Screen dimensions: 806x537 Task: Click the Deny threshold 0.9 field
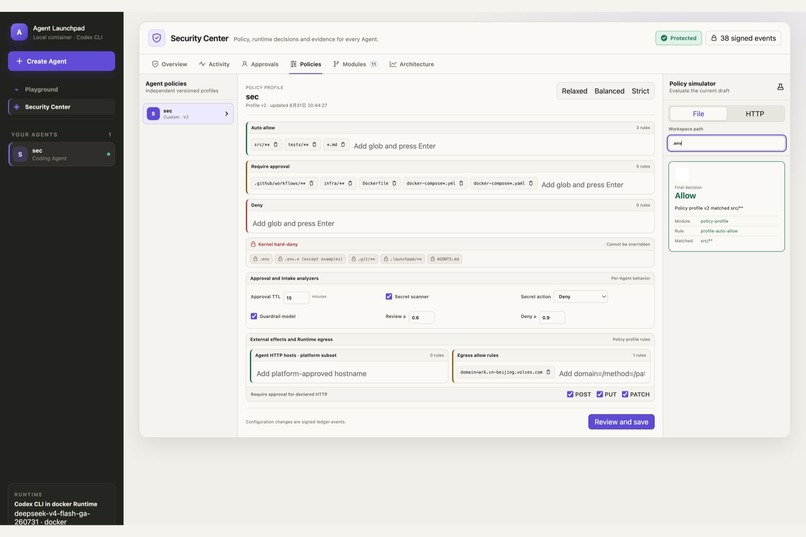[x=552, y=318]
